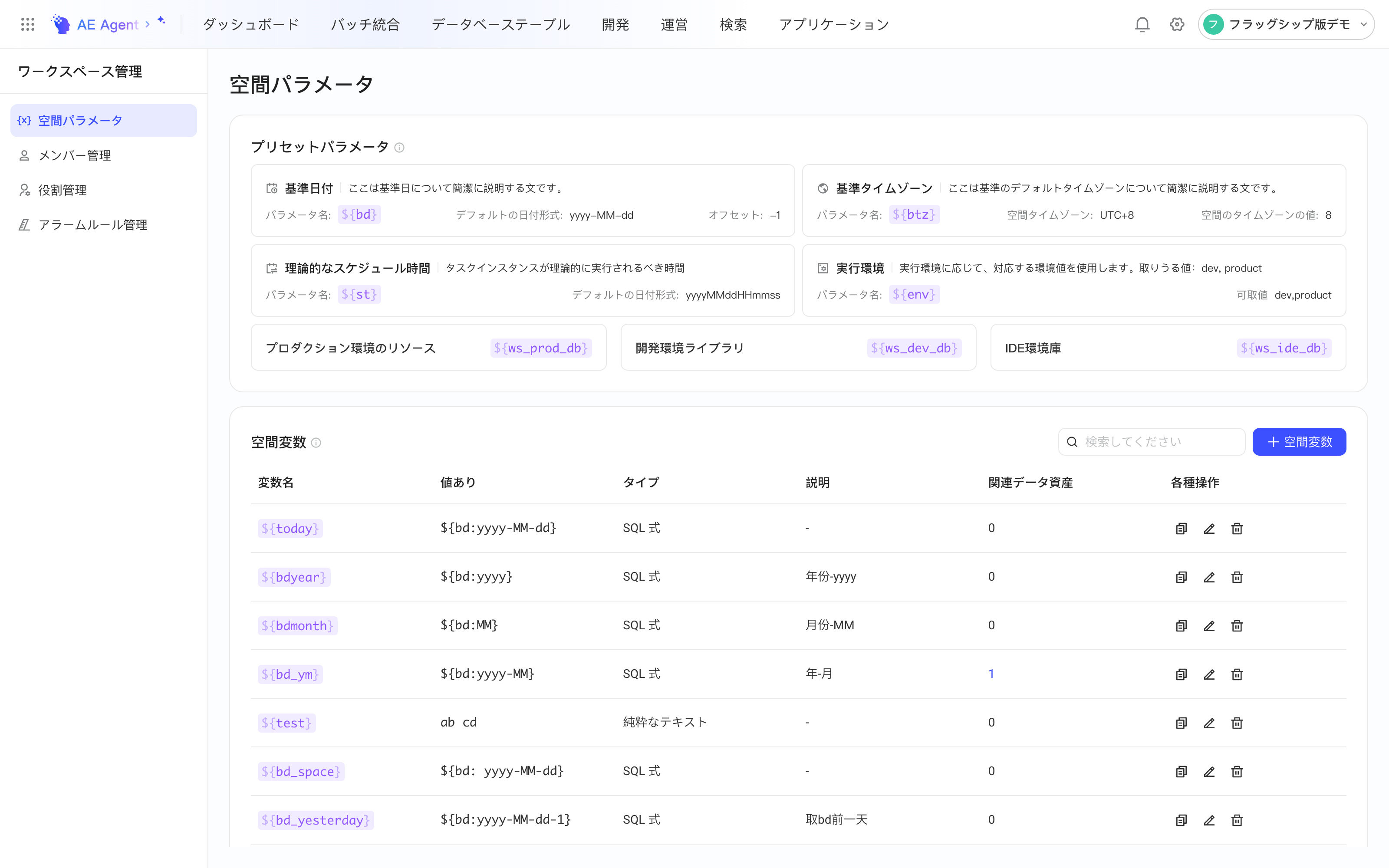Edit the ${today} variable
The image size is (1389, 868).
1209,528
